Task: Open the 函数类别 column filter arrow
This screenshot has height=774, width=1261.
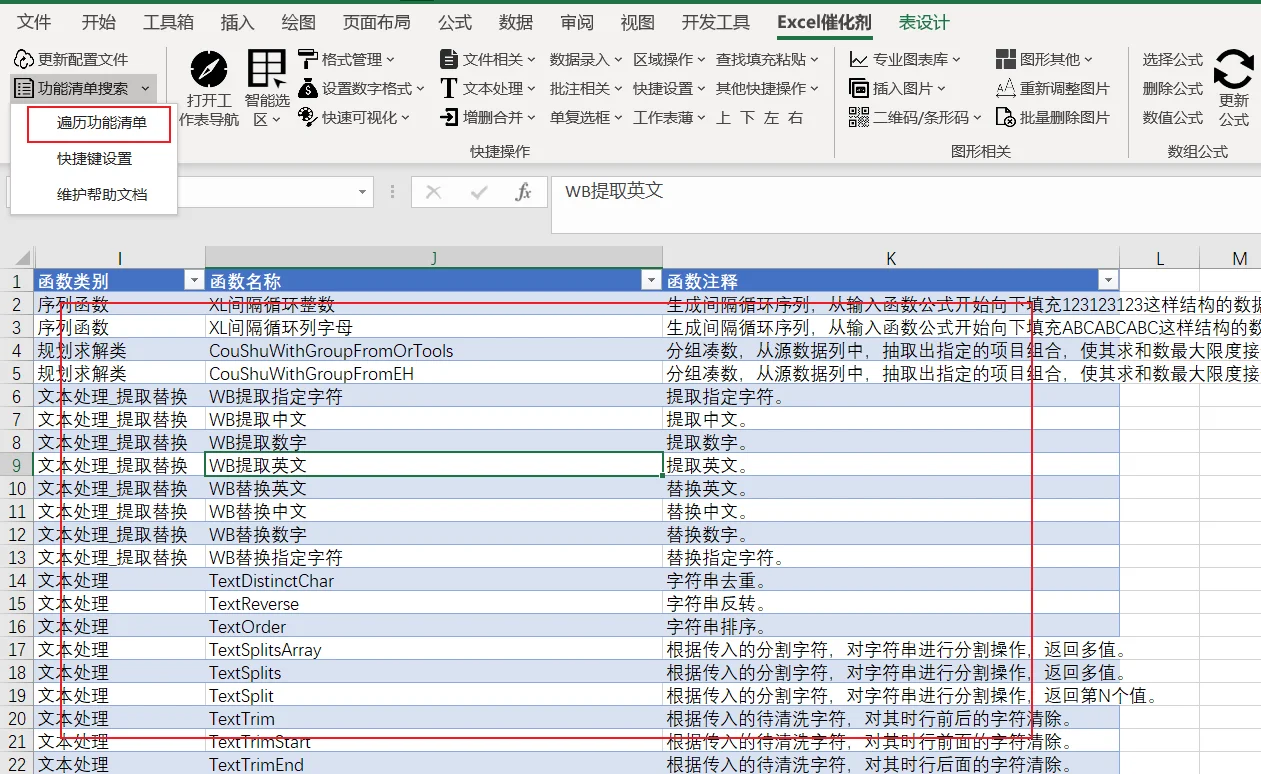Action: [x=193, y=281]
